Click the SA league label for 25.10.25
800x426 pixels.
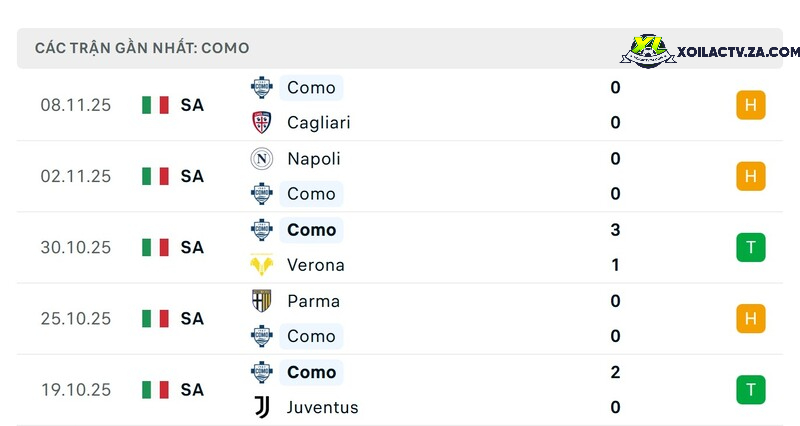pos(192,318)
